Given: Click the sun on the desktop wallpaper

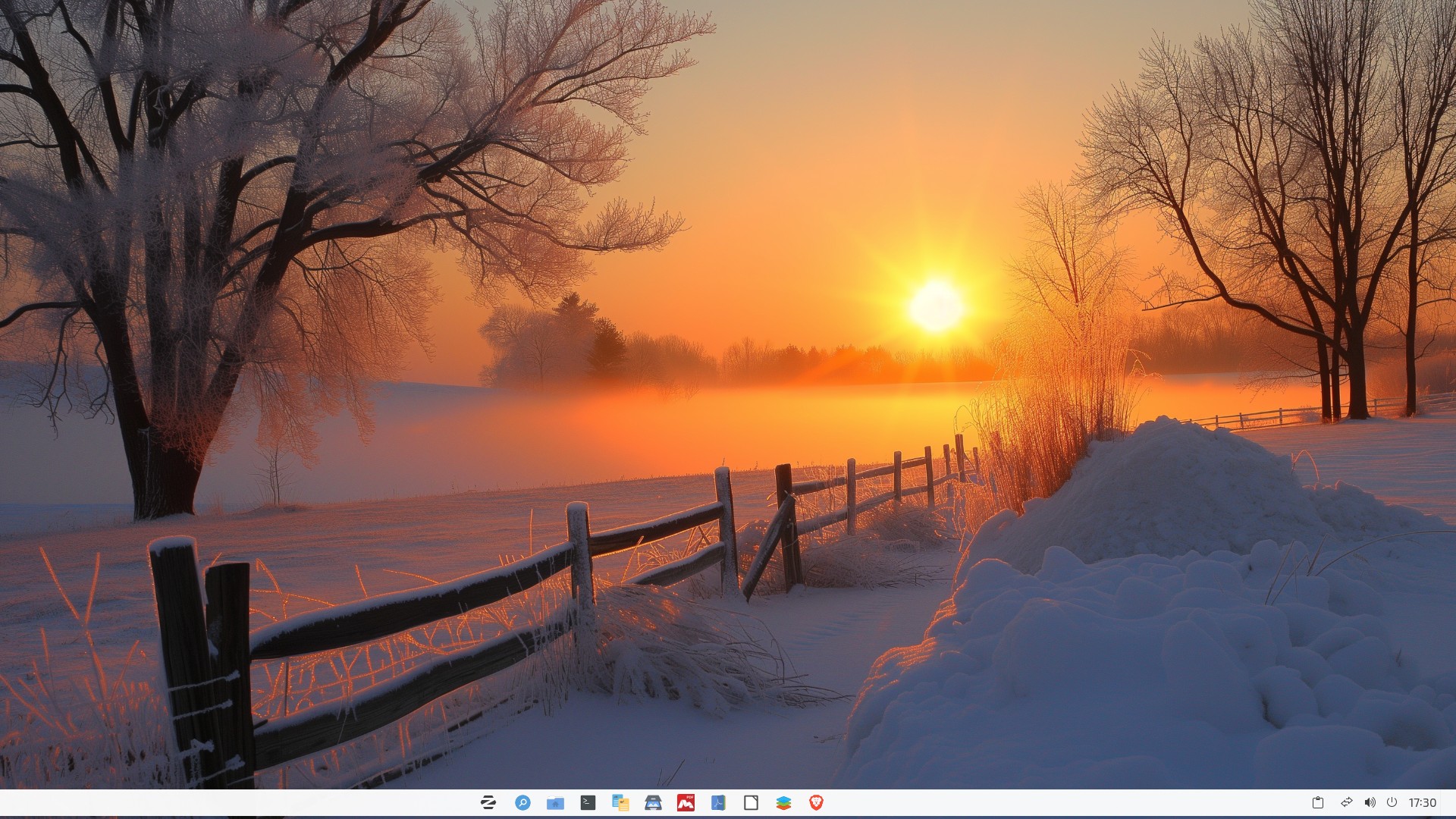Looking at the screenshot, I should click(936, 306).
